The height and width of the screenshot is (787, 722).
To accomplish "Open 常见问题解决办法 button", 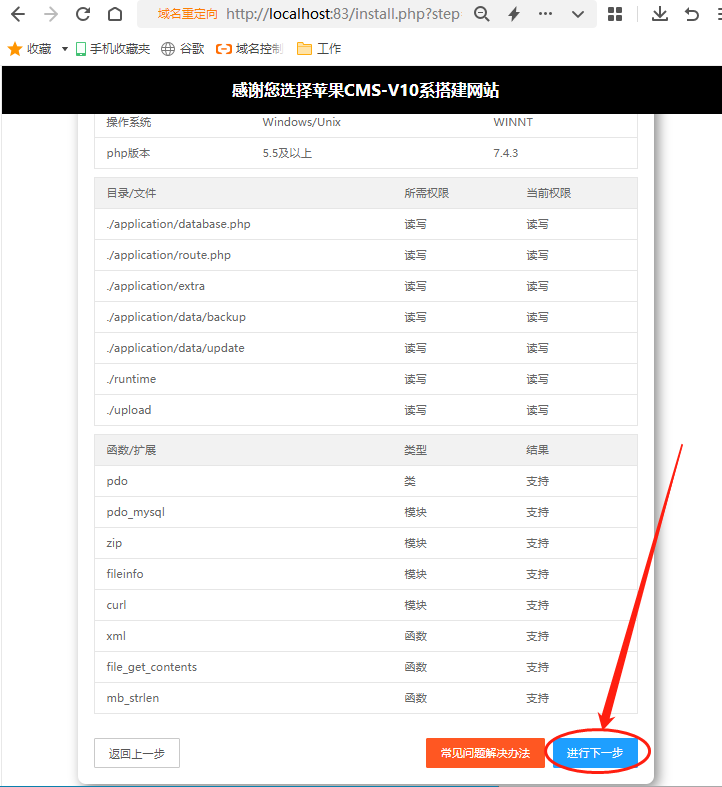I will (x=485, y=753).
